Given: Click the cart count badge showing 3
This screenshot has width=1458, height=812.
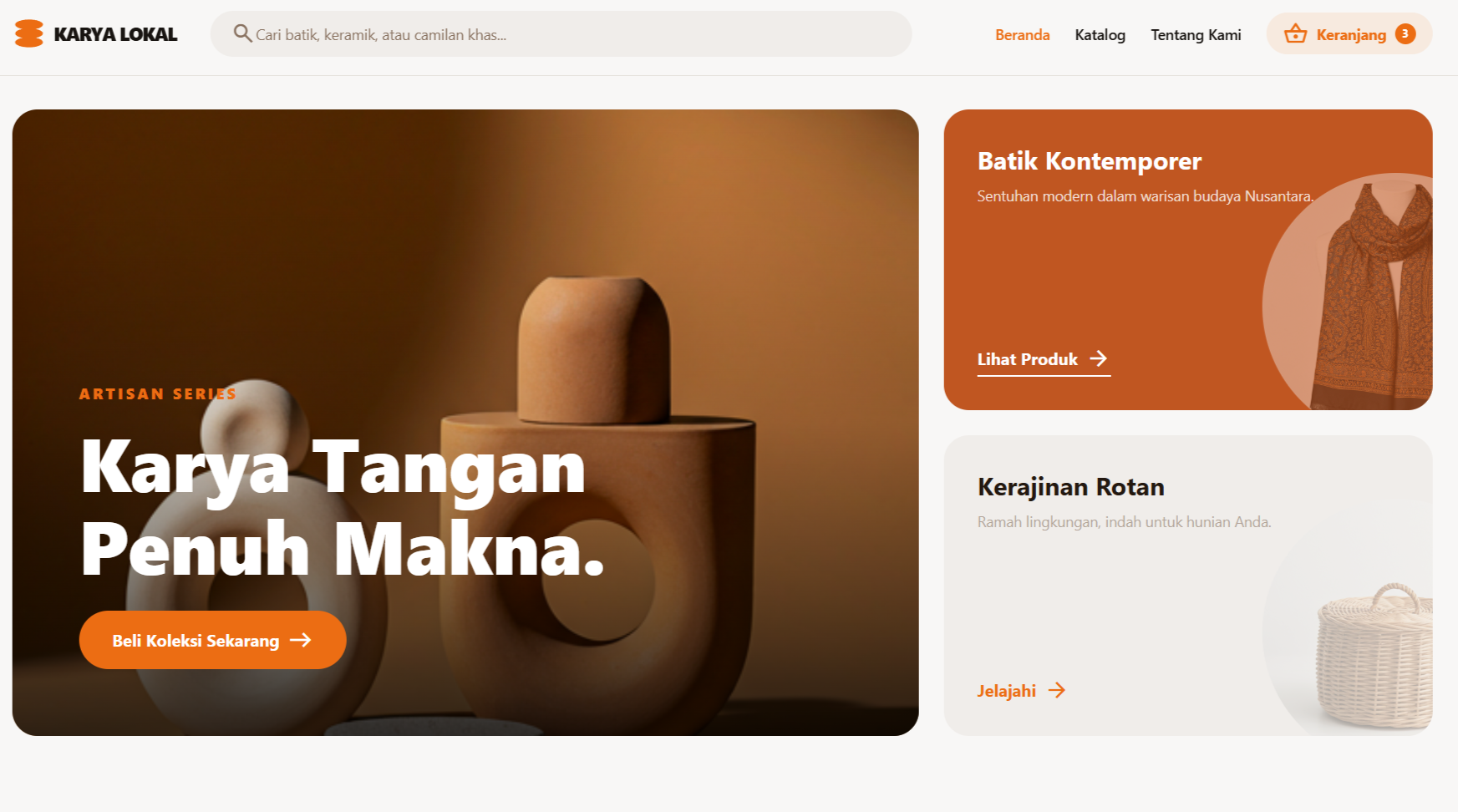Looking at the screenshot, I should point(1405,34).
